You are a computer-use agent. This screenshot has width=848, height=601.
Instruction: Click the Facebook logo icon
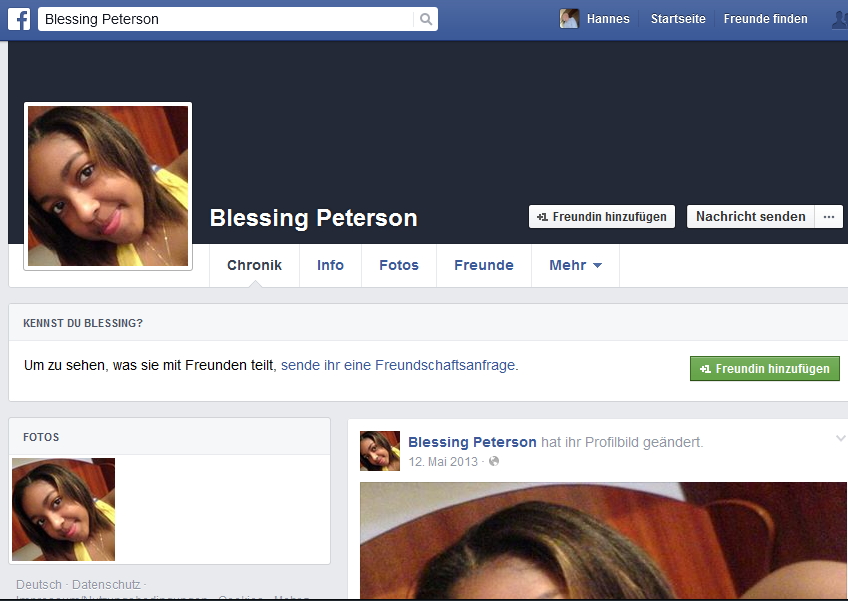pyautogui.click(x=19, y=19)
